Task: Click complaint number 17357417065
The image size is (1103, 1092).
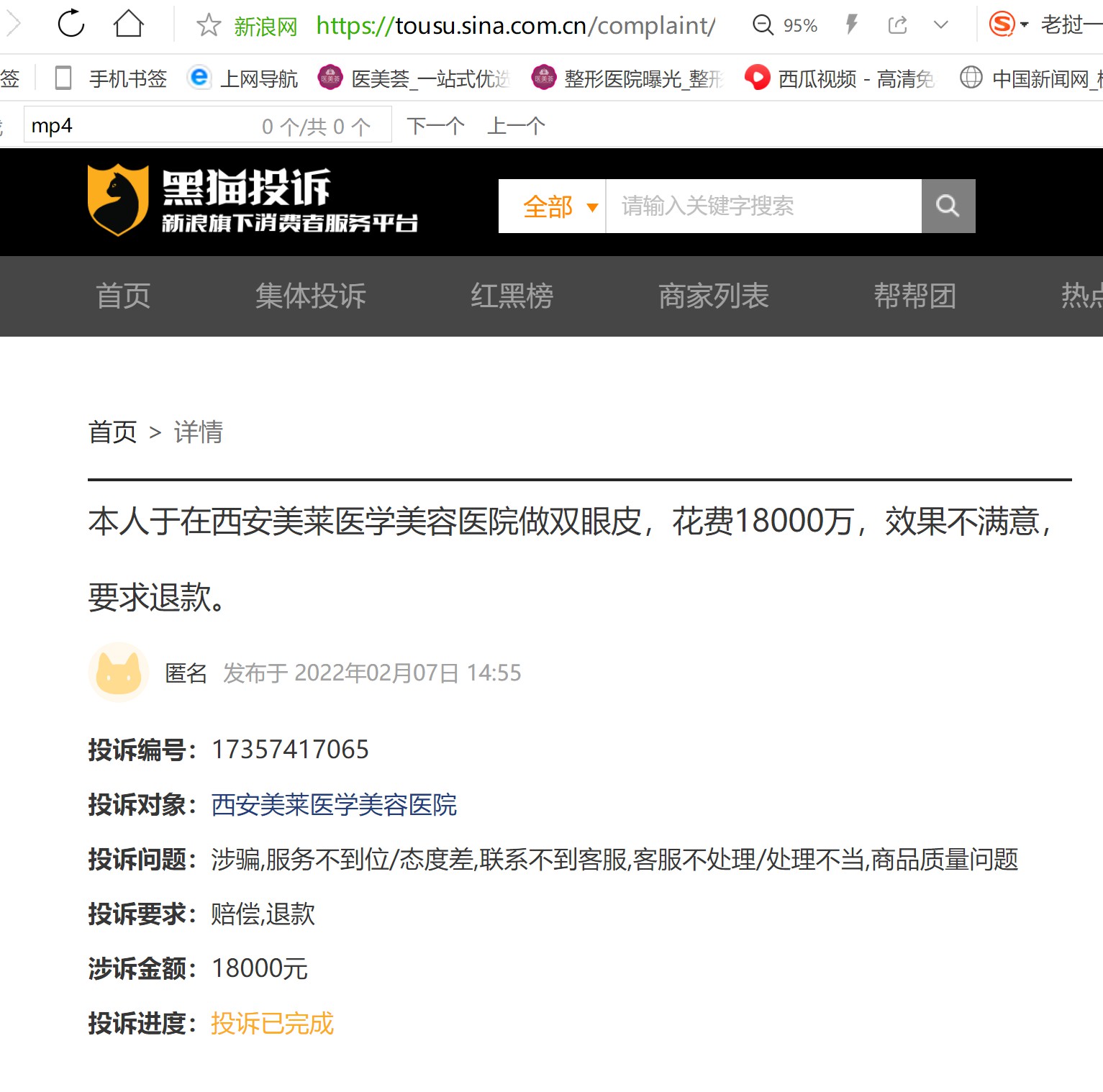Action: click(x=290, y=750)
